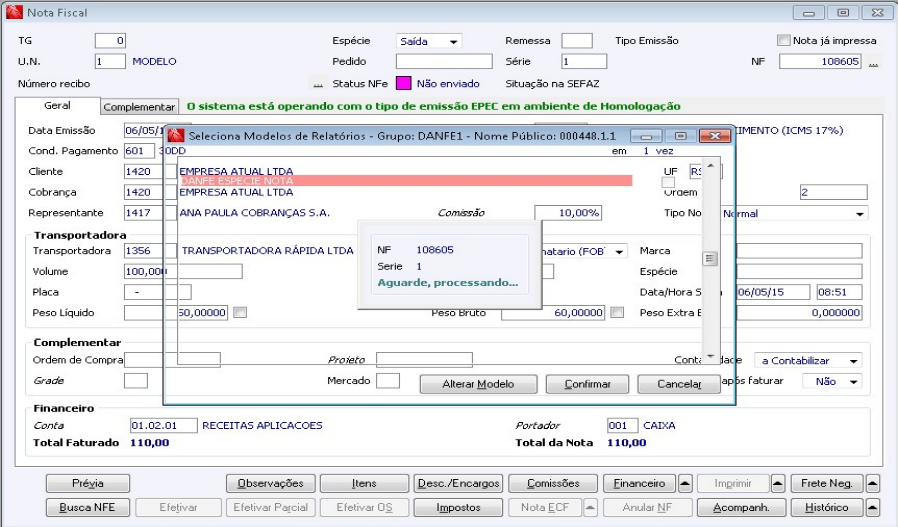Switch to the Geral tab
Image resolution: width=898 pixels, height=527 pixels.
(x=57, y=106)
